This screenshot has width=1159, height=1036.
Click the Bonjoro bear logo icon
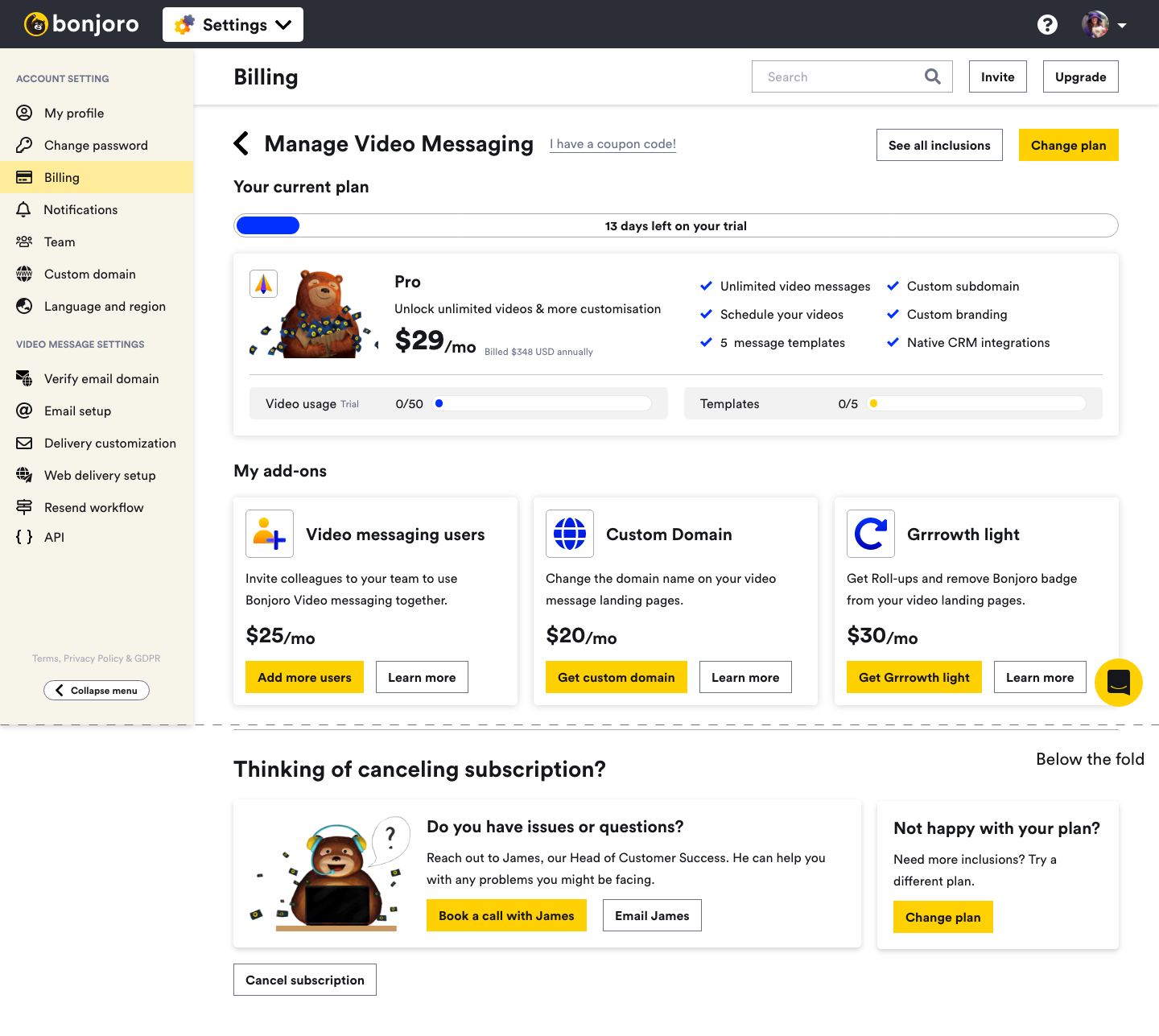pyautogui.click(x=36, y=24)
